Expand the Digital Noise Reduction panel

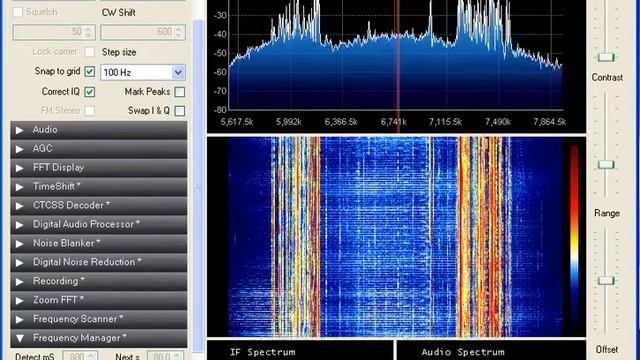coord(99,262)
